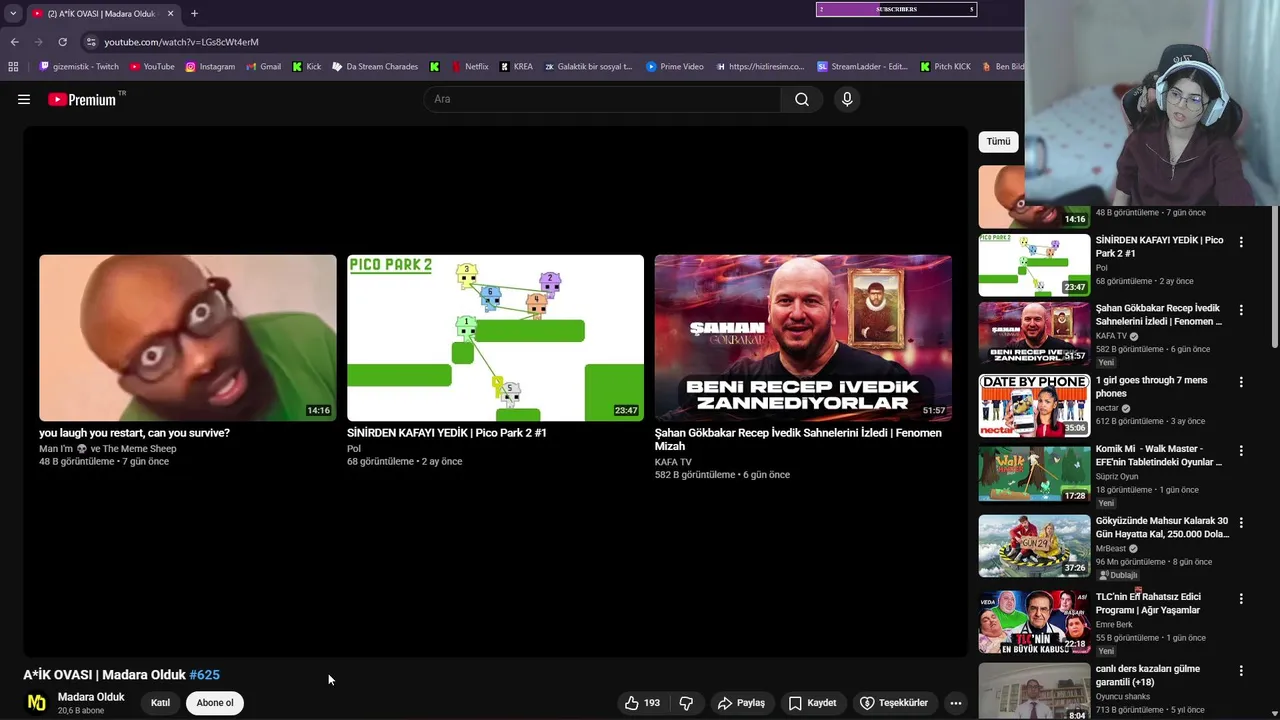
Task: Open Galaktik bir sosyal bookmark
Action: point(589,67)
